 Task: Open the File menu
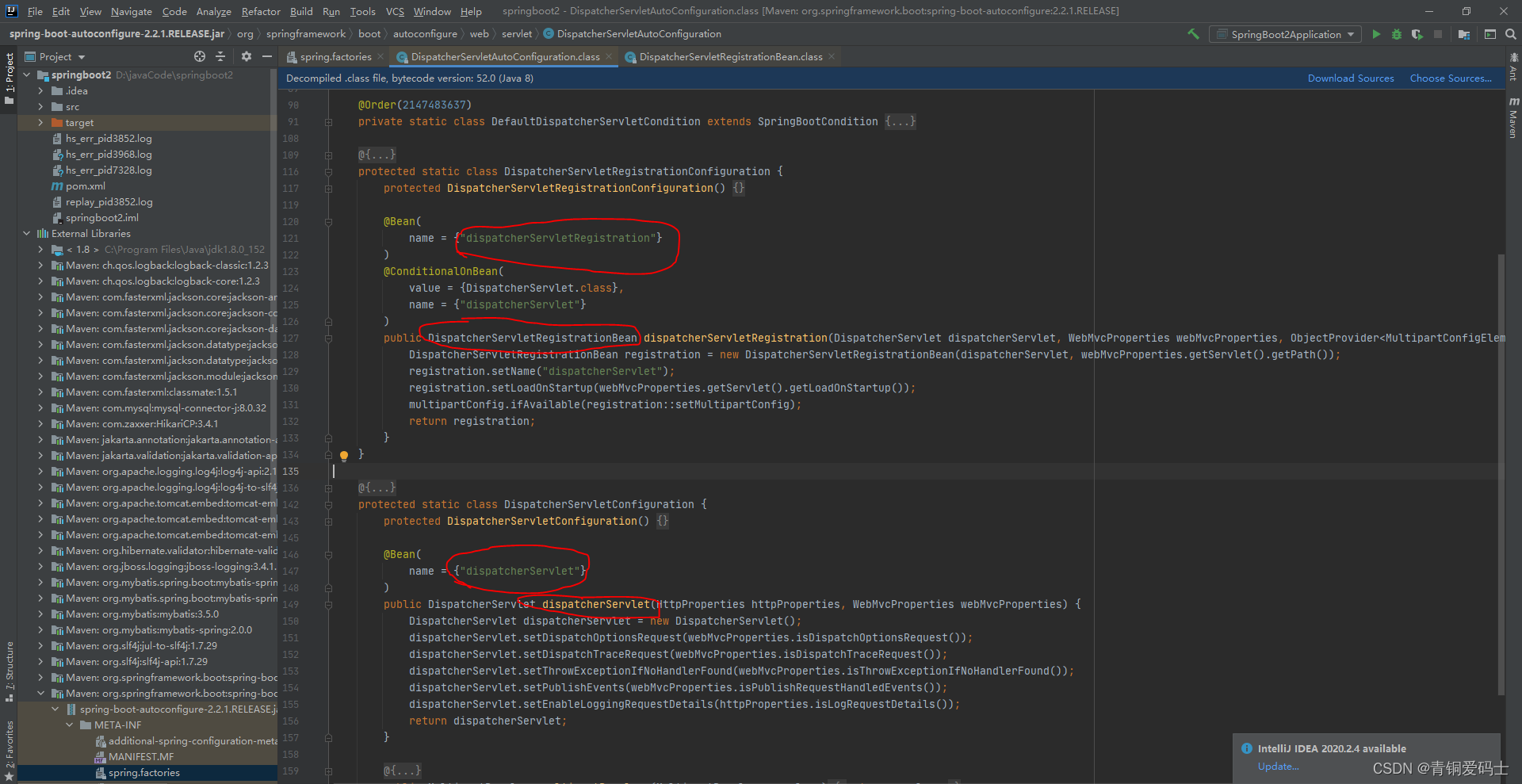click(35, 11)
